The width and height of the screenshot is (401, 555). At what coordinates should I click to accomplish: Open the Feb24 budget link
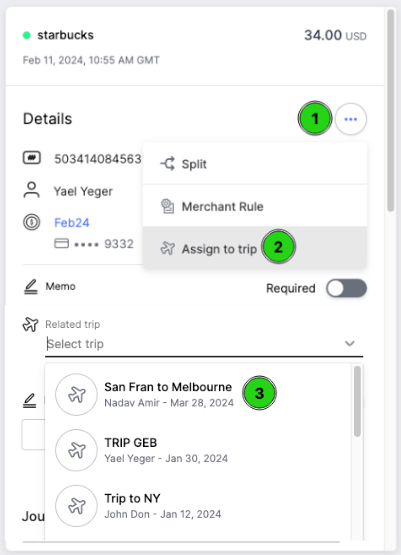tap(71, 223)
